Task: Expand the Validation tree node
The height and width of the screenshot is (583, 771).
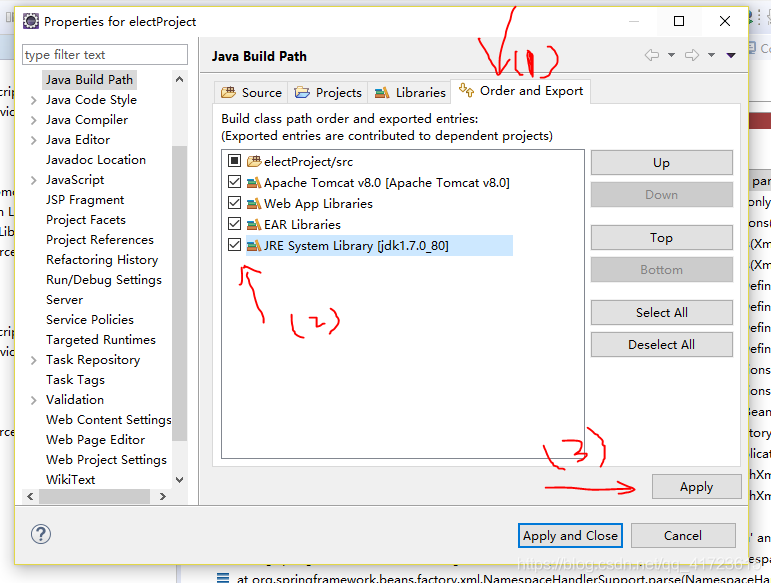Action: pyautogui.click(x=33, y=400)
